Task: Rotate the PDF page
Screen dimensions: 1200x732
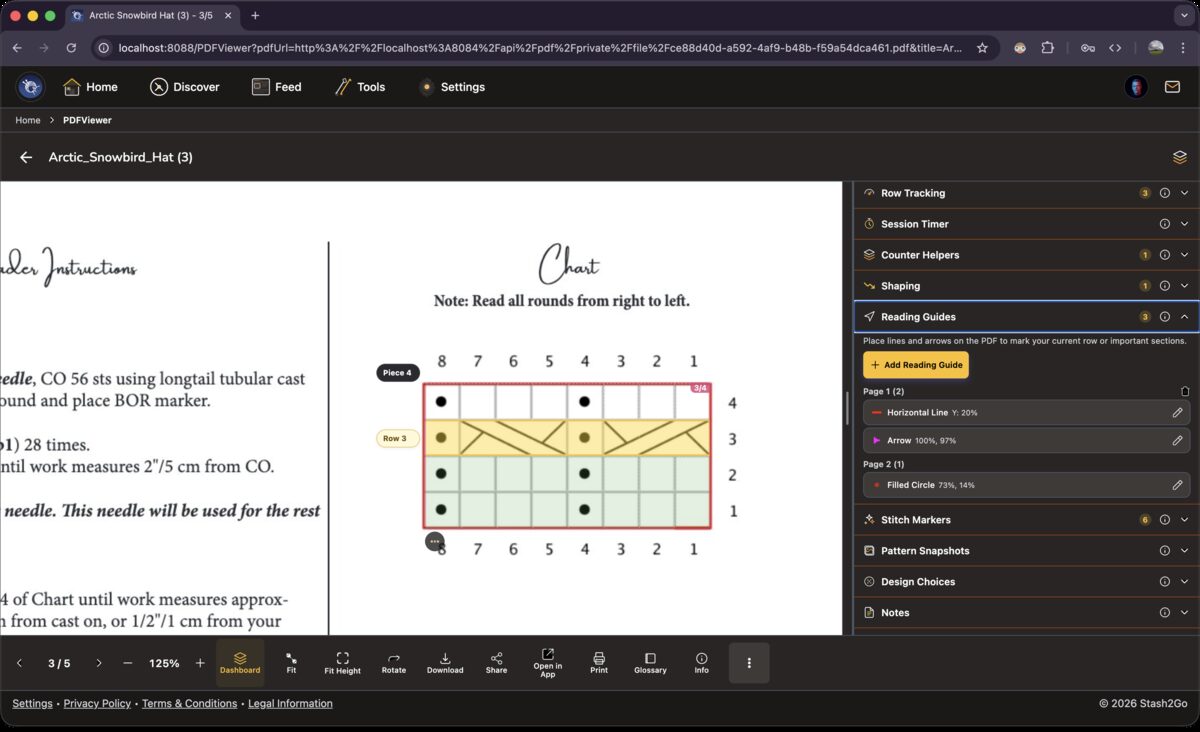Action: point(393,662)
